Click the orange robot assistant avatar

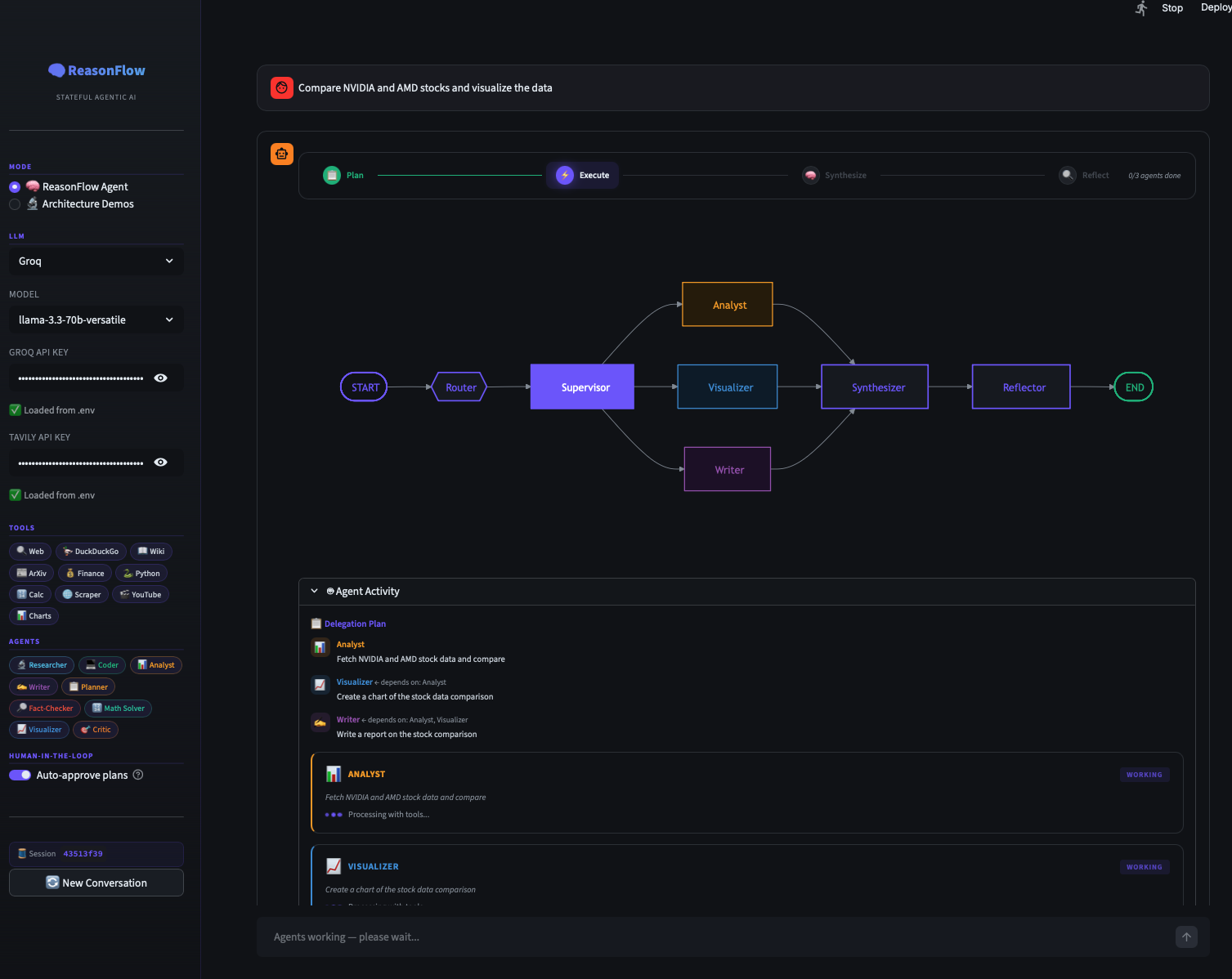[282, 154]
